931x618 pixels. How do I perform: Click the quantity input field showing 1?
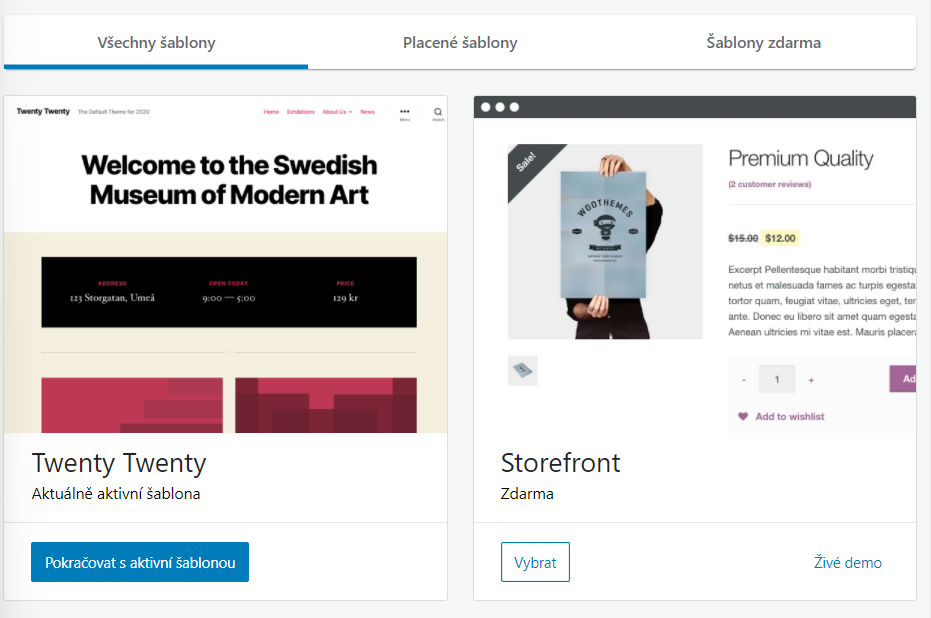(x=777, y=380)
